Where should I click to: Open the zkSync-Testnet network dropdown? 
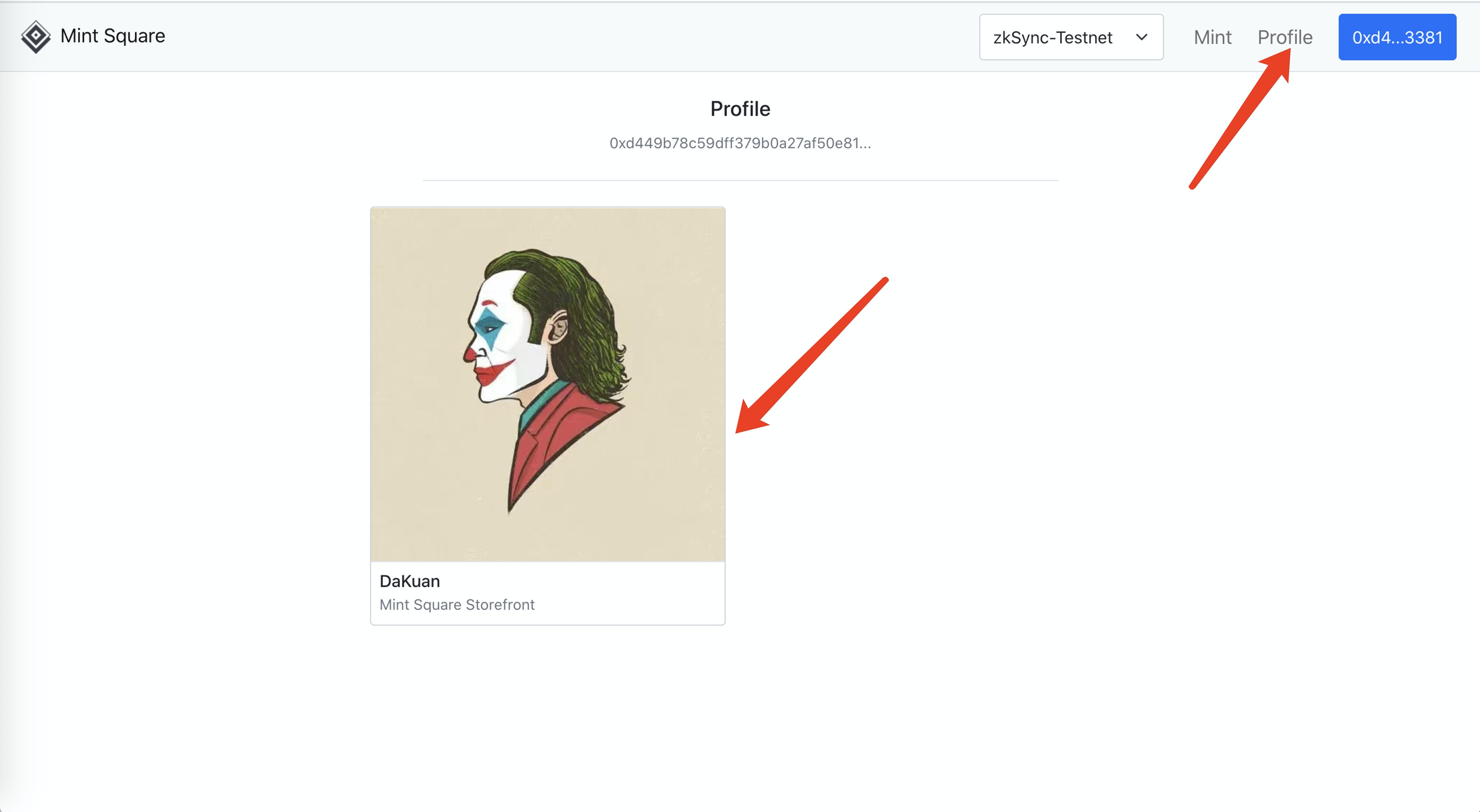(x=1070, y=38)
